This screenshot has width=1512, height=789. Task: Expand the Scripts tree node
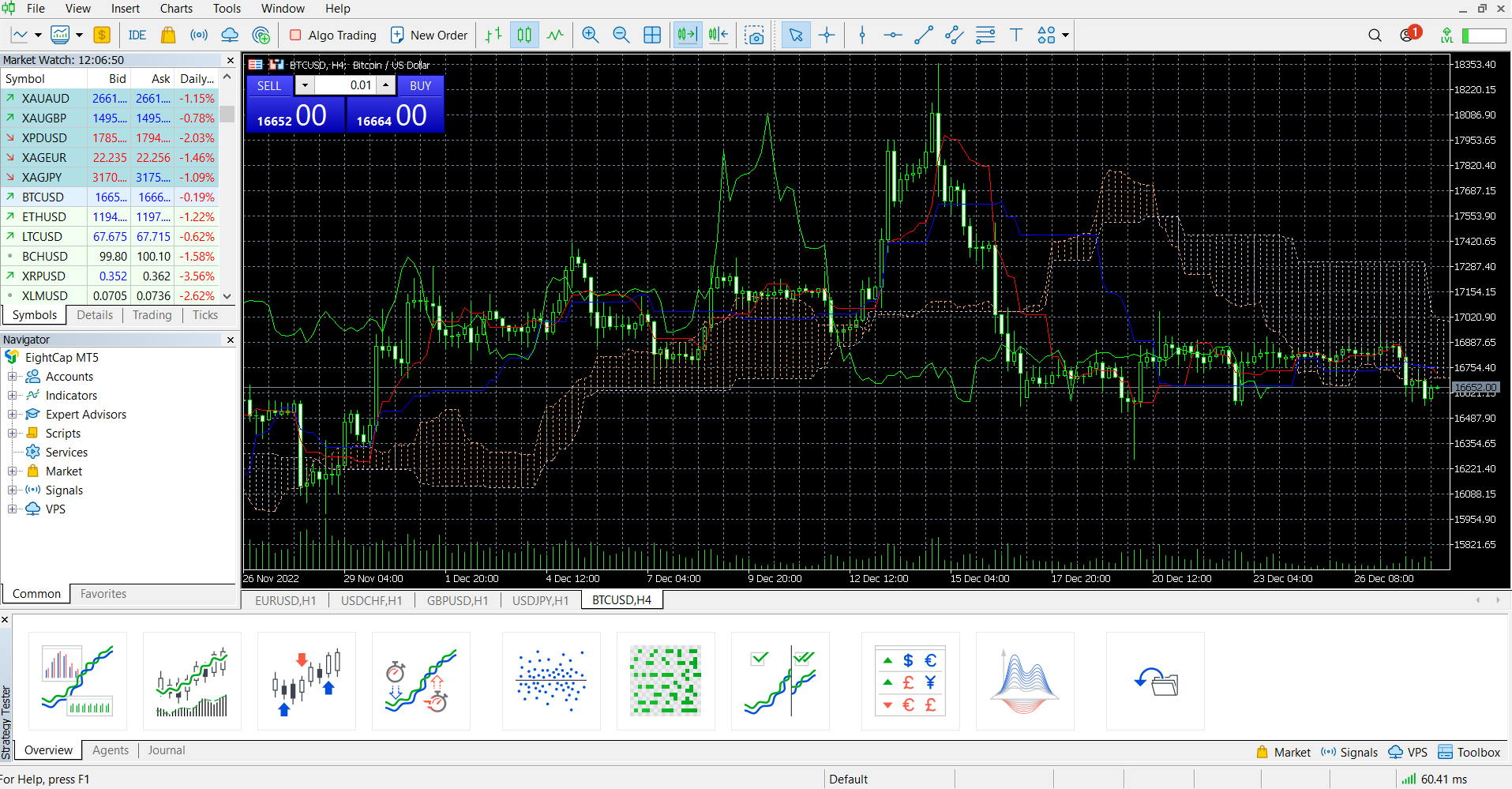[12, 434]
